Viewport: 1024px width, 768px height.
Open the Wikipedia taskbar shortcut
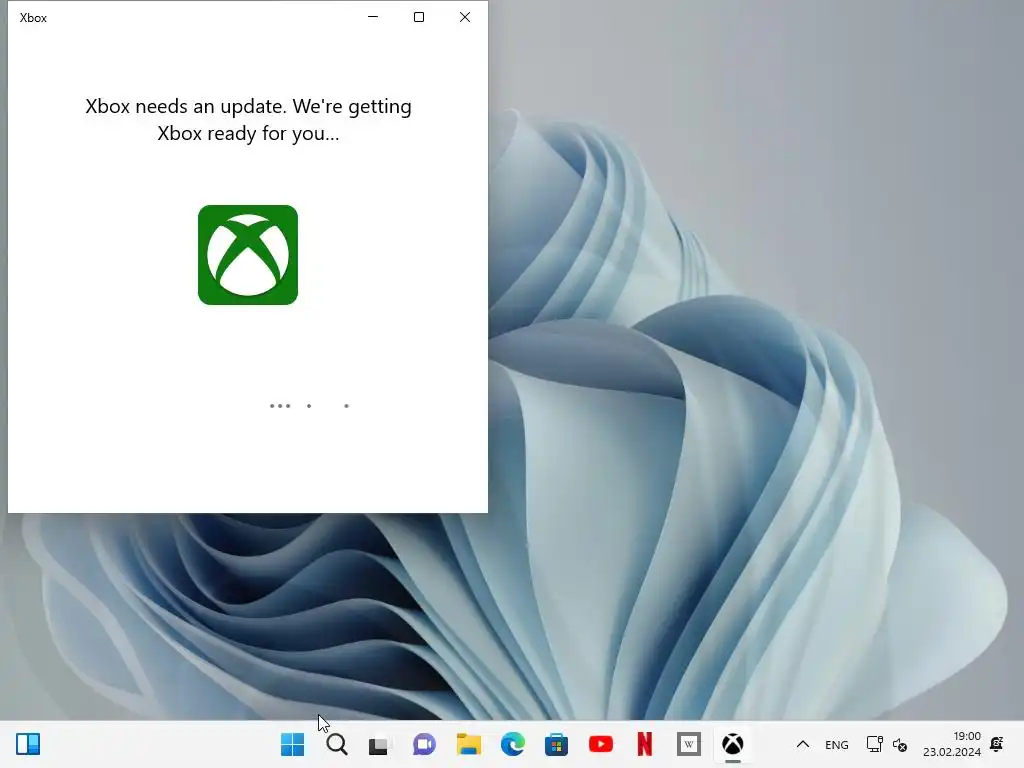click(688, 744)
